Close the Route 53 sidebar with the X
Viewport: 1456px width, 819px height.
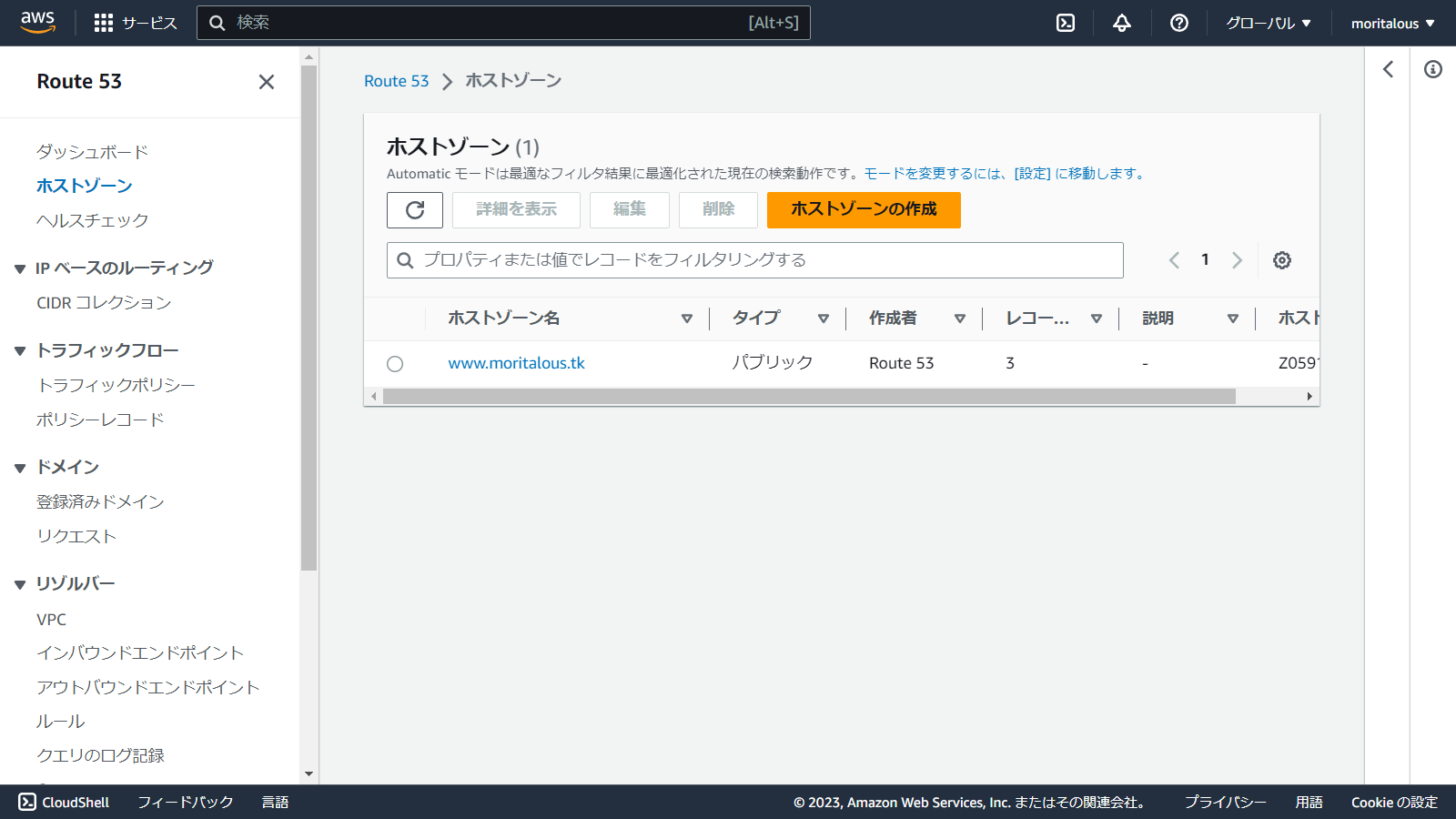266,82
